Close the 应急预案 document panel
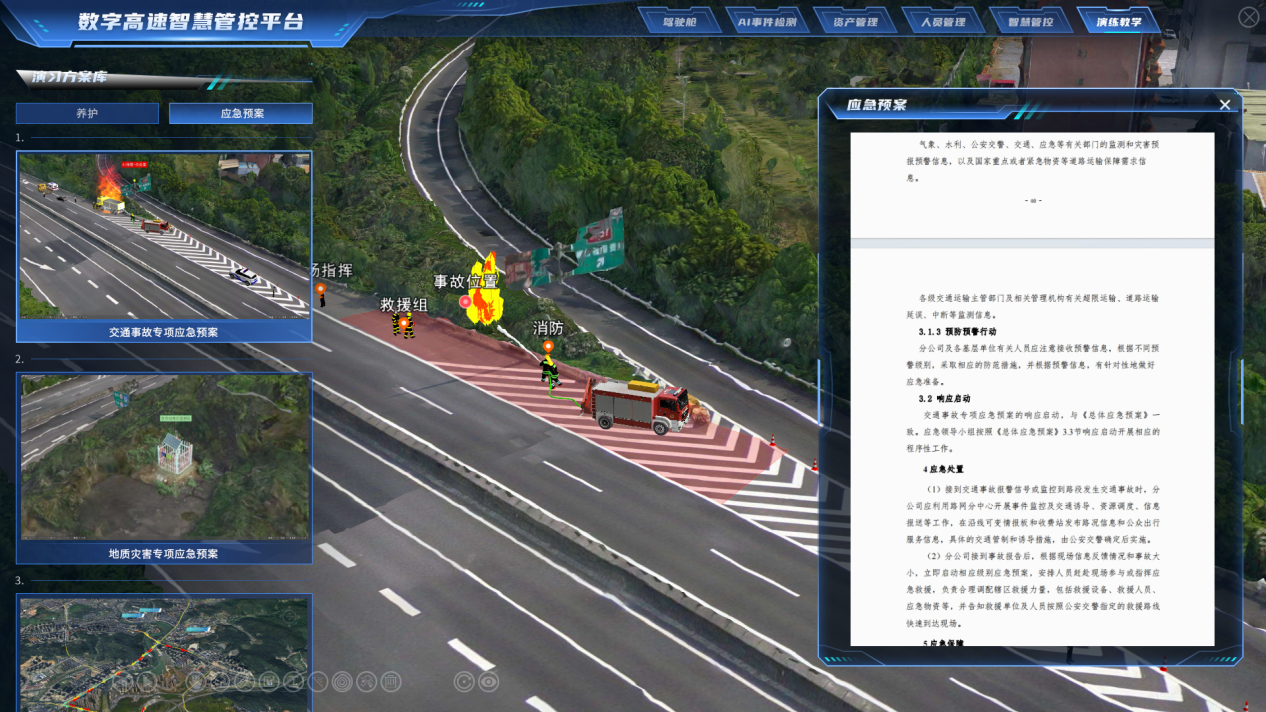Viewport: 1266px width, 712px height. (x=1225, y=105)
